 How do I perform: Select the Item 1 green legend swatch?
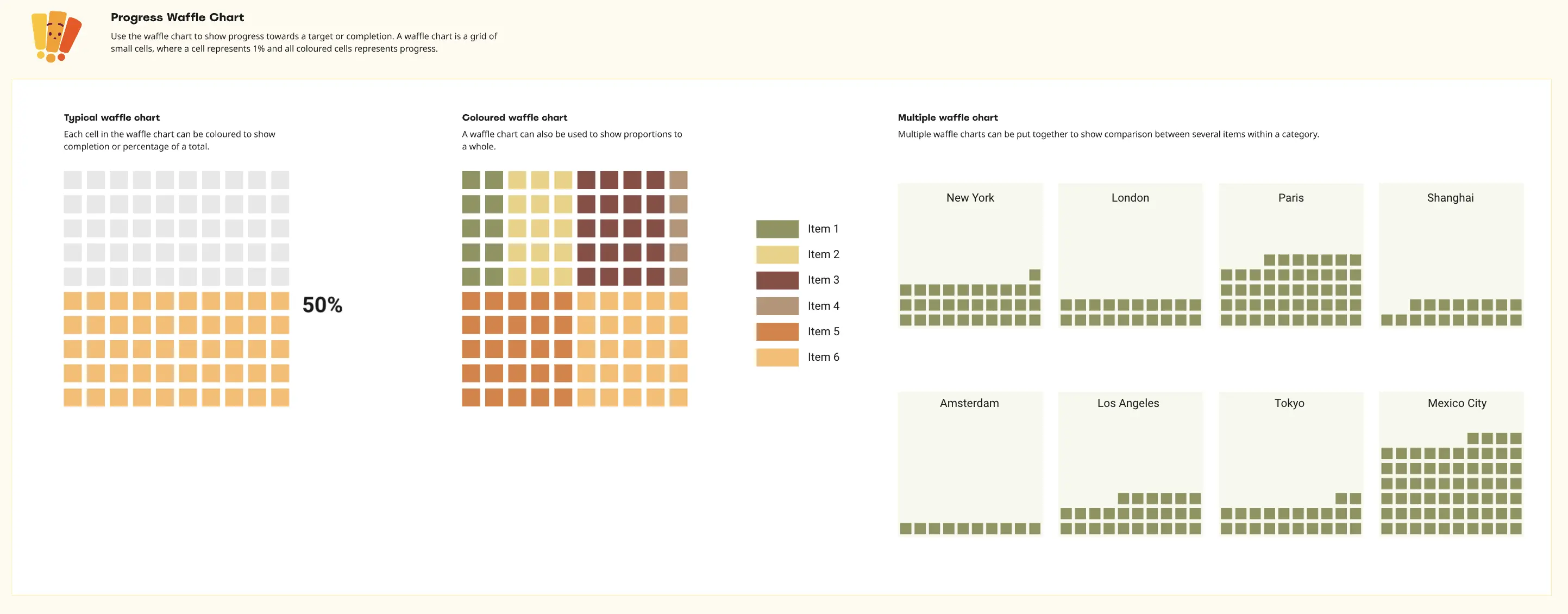(x=777, y=229)
